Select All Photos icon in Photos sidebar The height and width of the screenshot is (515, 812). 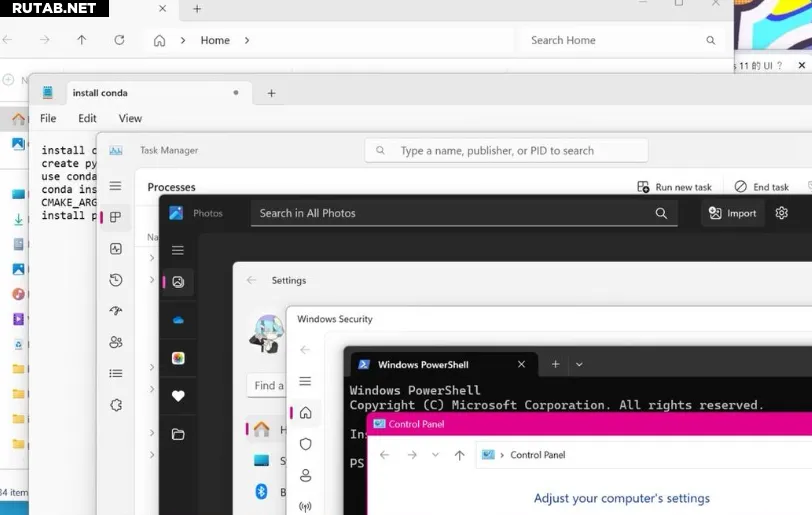[x=178, y=282]
